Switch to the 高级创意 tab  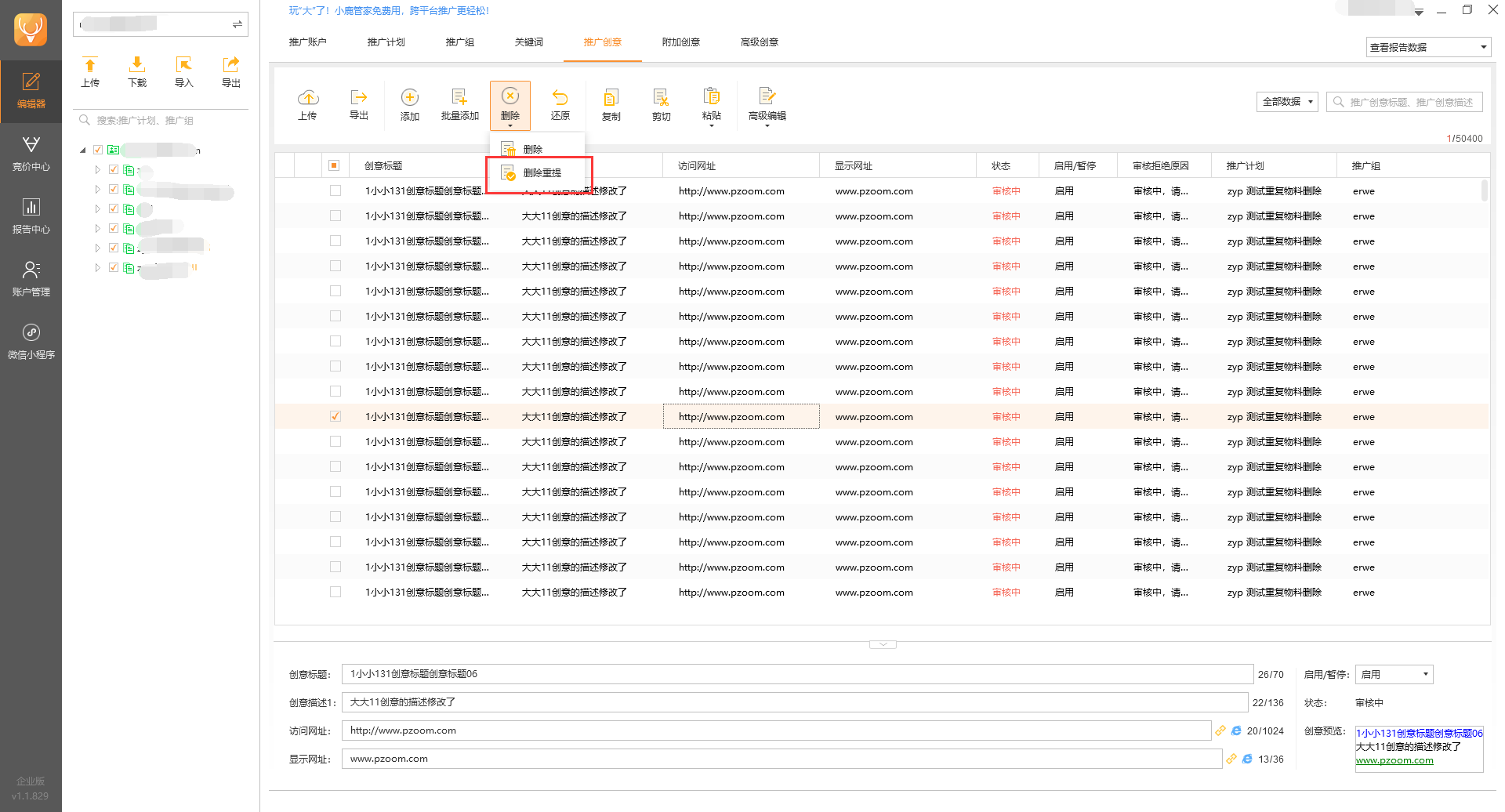pyautogui.click(x=759, y=42)
